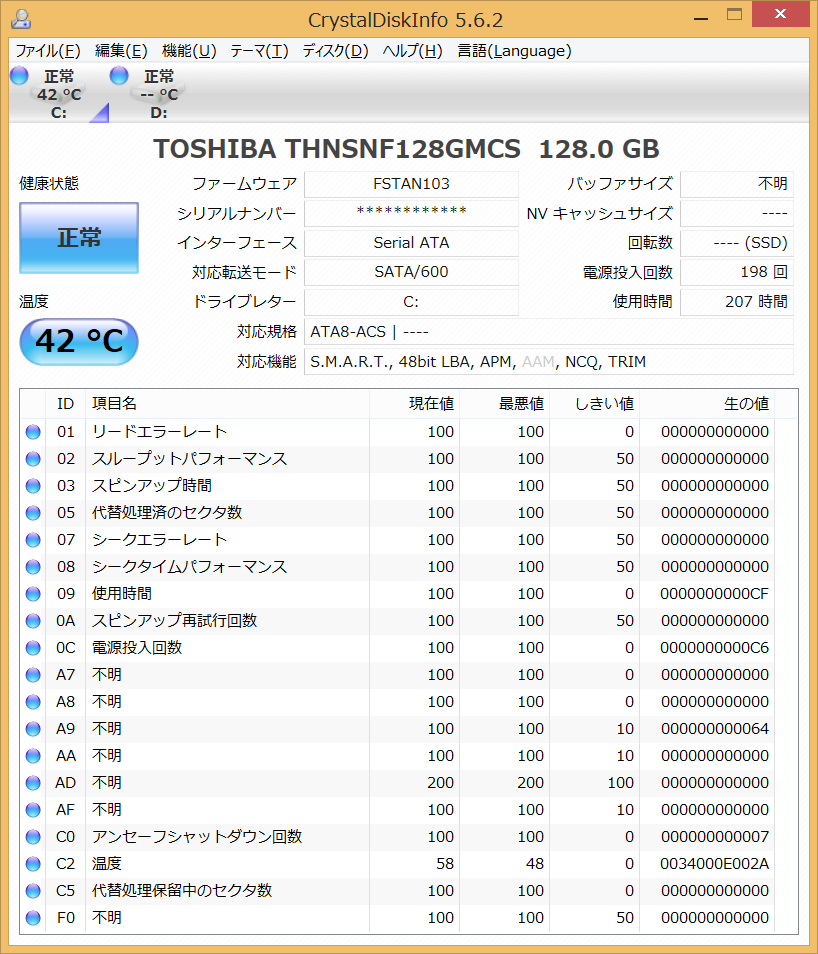
Task: Click status orb for row AD
Action: tap(33, 783)
